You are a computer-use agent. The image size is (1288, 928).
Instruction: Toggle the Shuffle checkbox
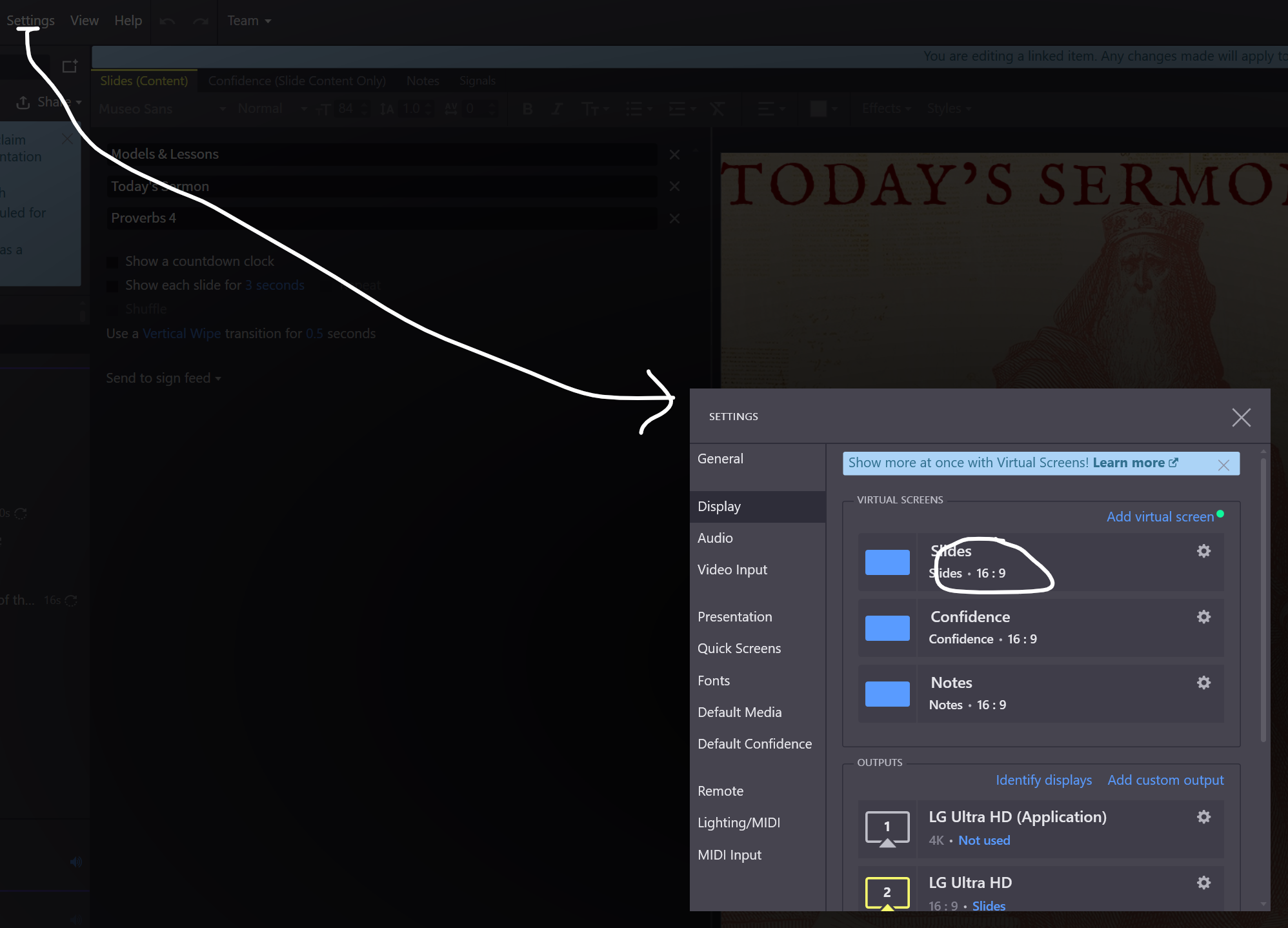(x=112, y=310)
